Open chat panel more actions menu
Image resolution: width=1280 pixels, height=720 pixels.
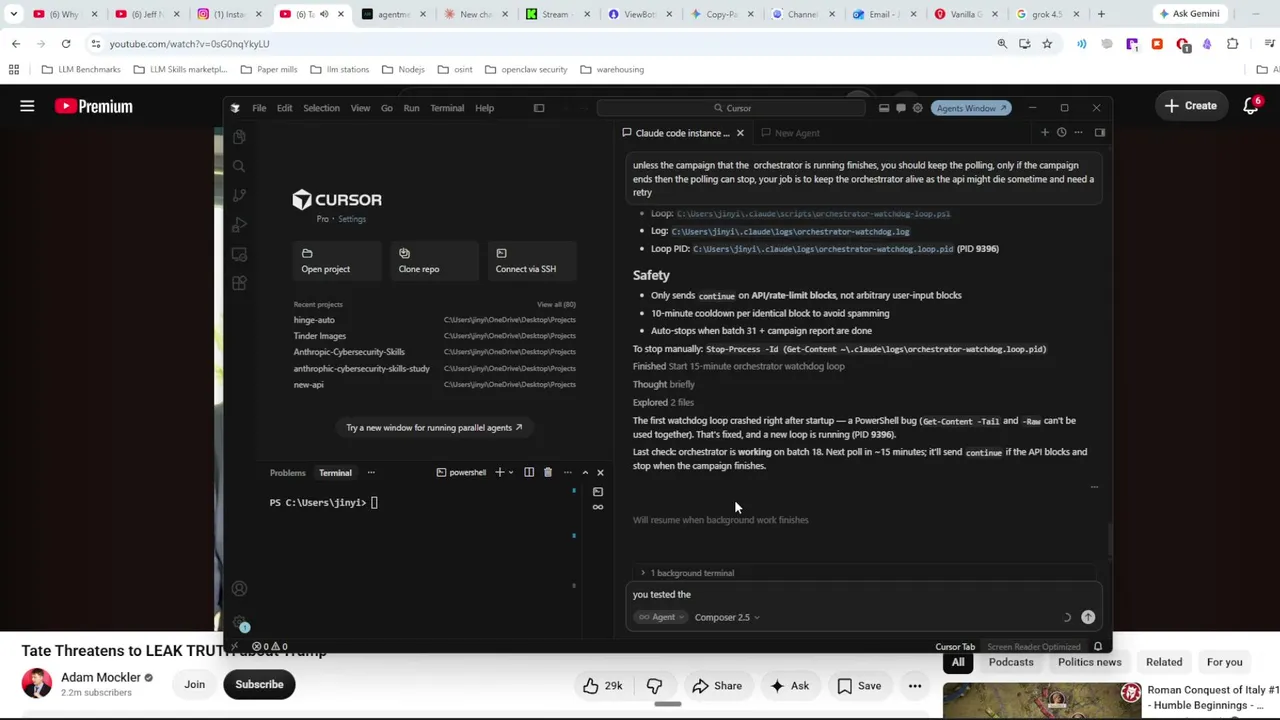coord(1078,133)
